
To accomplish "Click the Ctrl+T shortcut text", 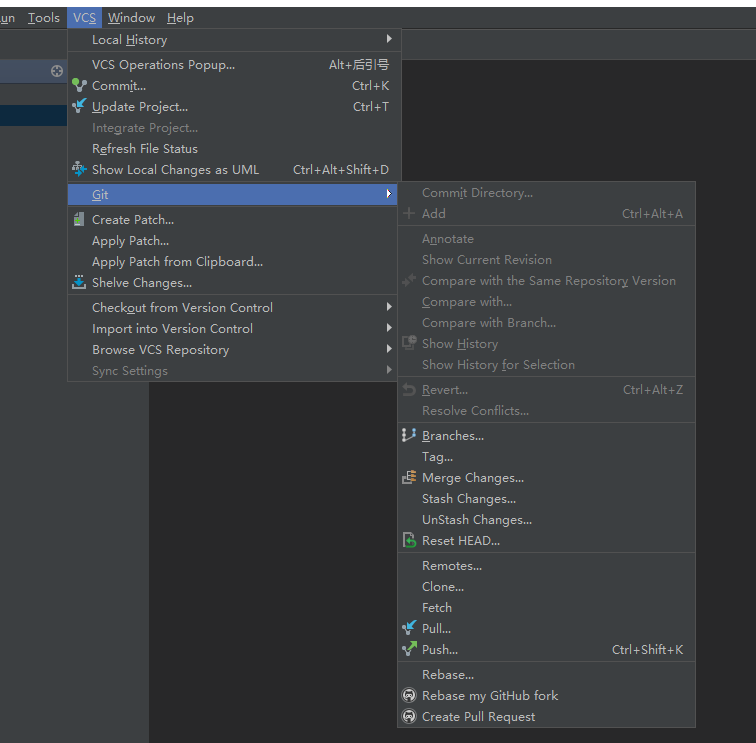I will (x=371, y=107).
